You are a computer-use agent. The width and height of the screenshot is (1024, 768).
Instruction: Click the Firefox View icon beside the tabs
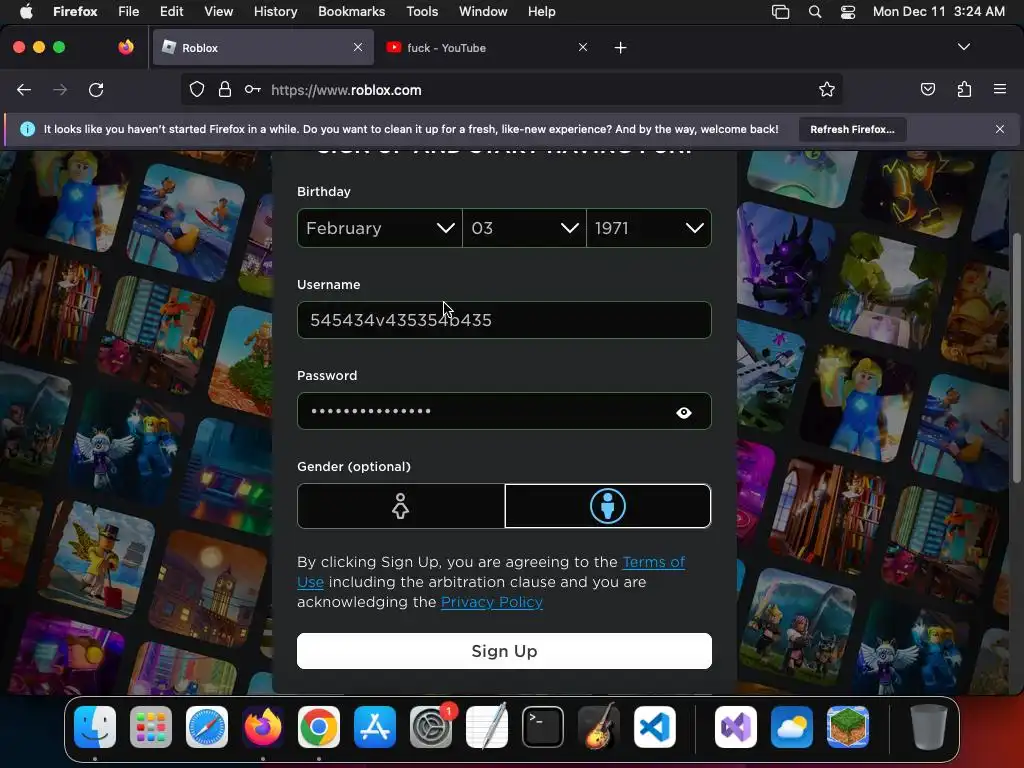126,47
